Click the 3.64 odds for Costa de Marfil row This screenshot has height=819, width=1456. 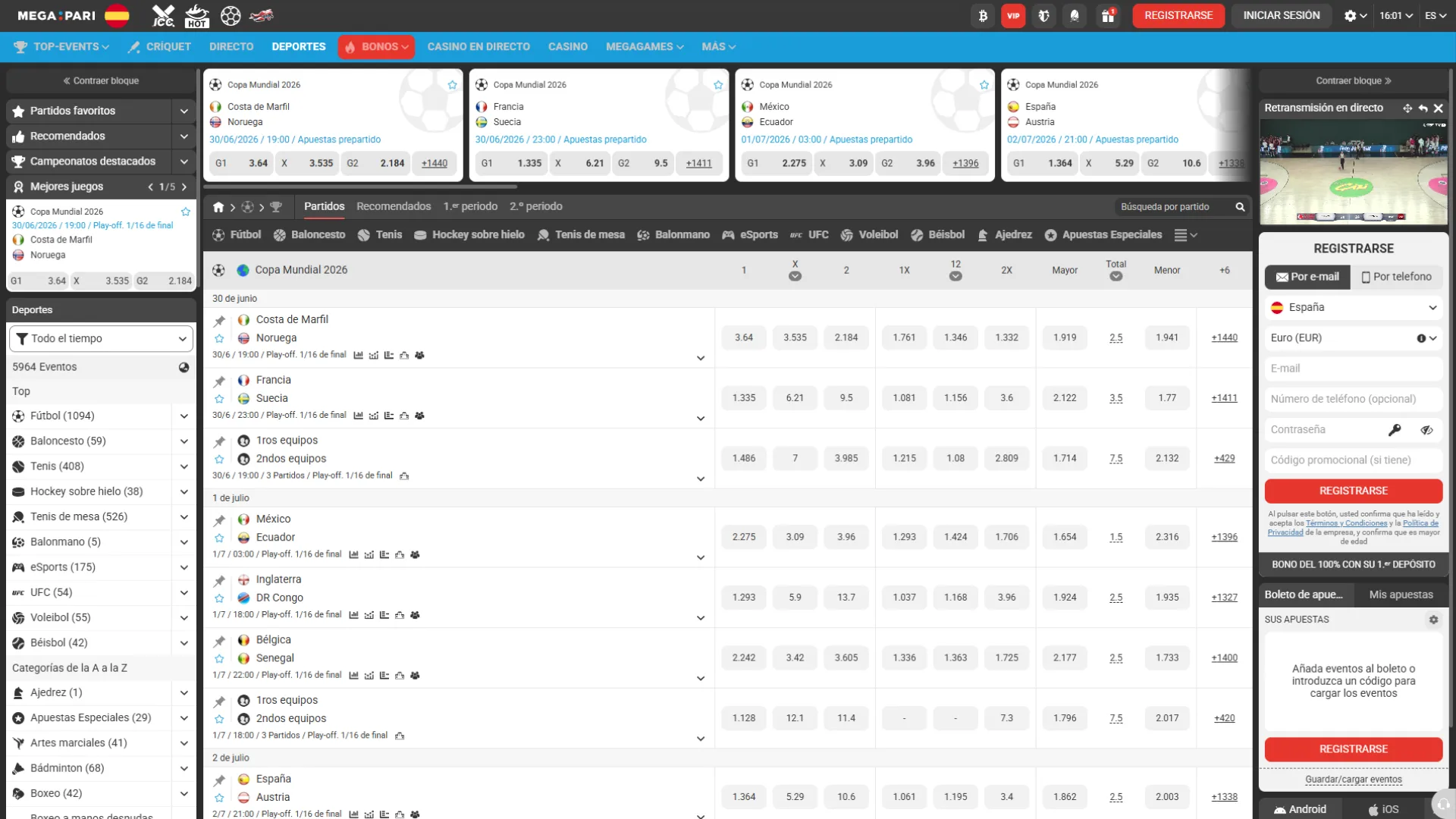[743, 338]
